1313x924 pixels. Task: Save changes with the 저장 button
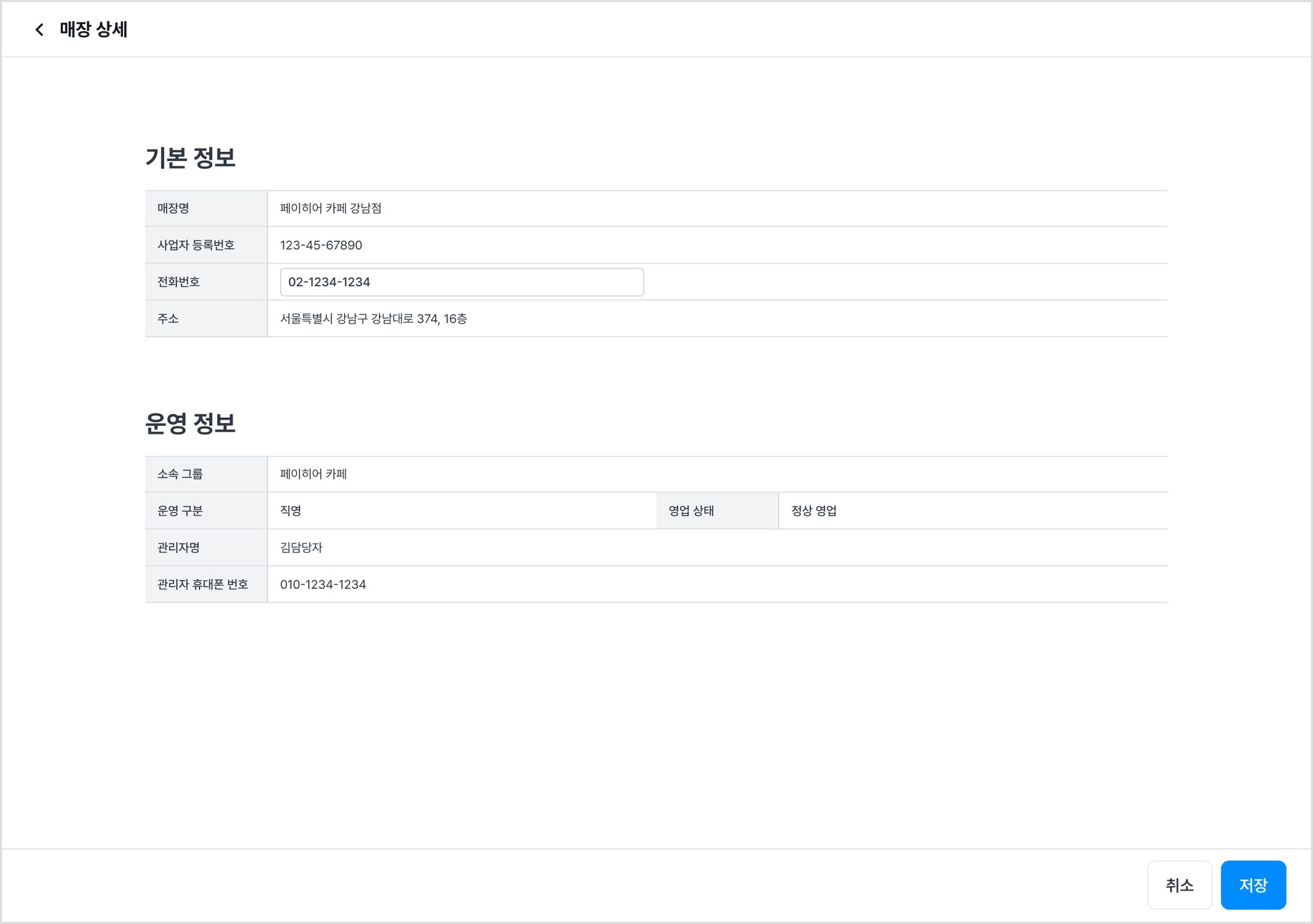point(1253,885)
